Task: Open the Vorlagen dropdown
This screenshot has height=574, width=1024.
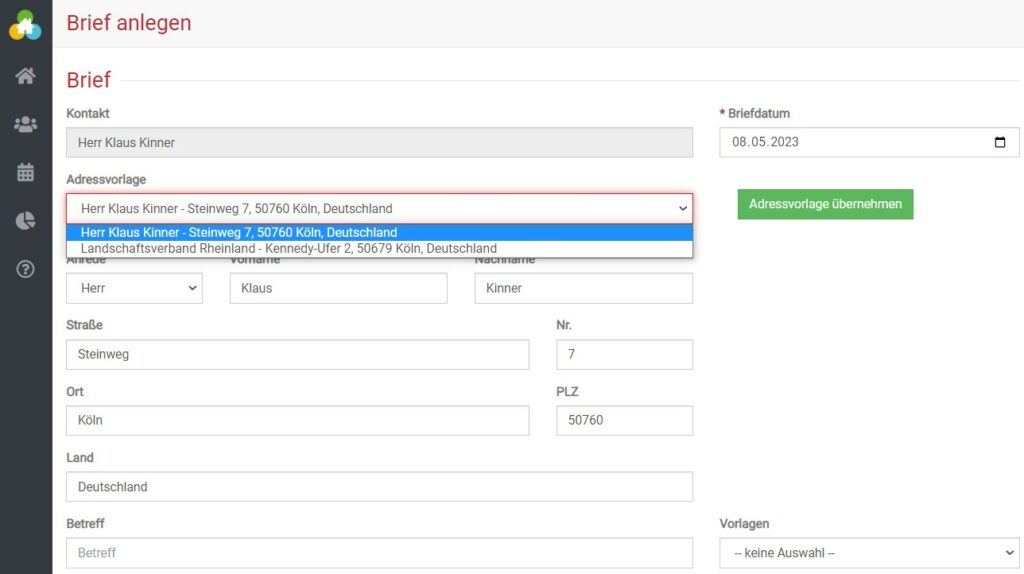Action: point(868,553)
